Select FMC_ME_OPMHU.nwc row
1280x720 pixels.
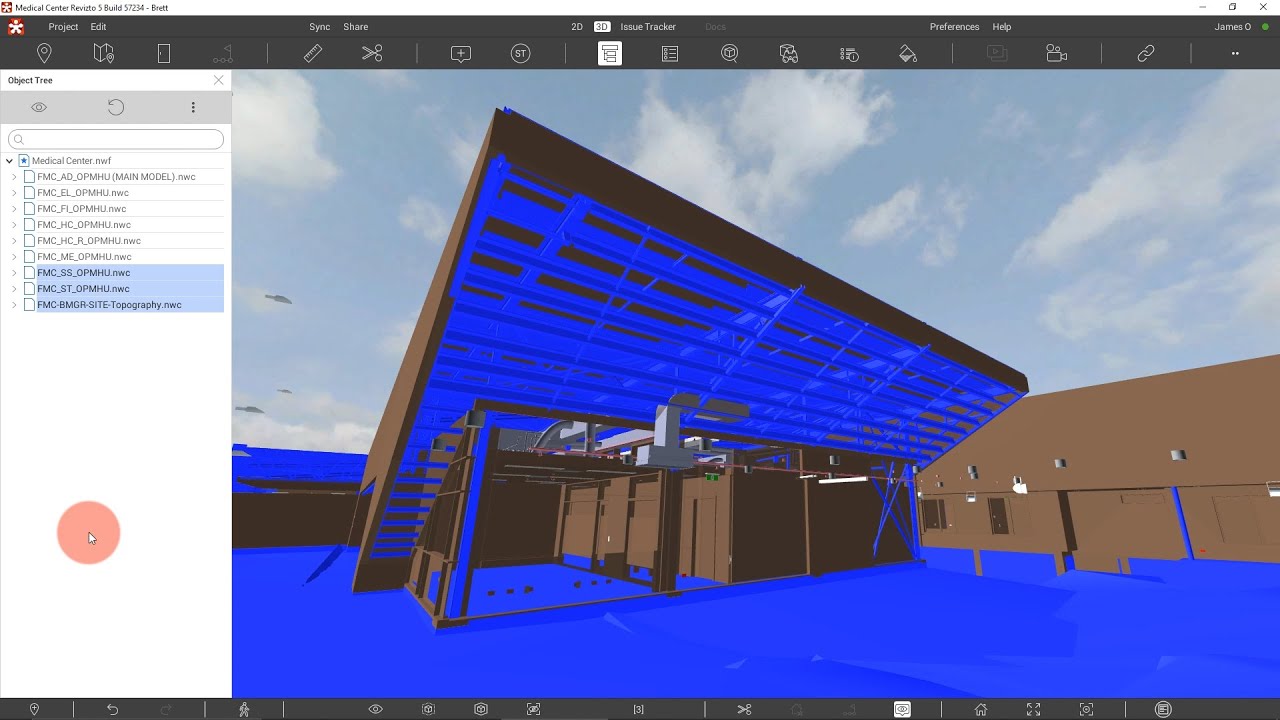[x=84, y=257]
